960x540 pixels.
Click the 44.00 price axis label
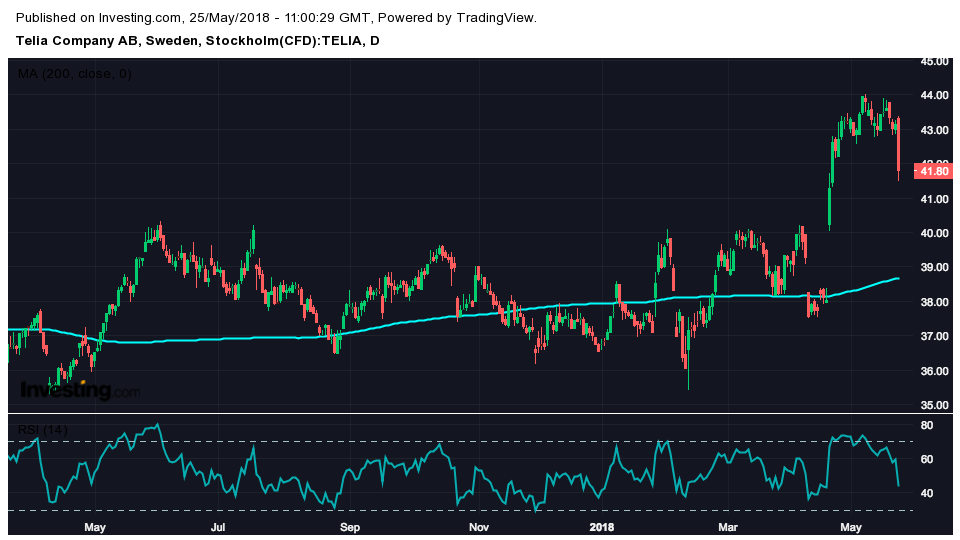934,96
